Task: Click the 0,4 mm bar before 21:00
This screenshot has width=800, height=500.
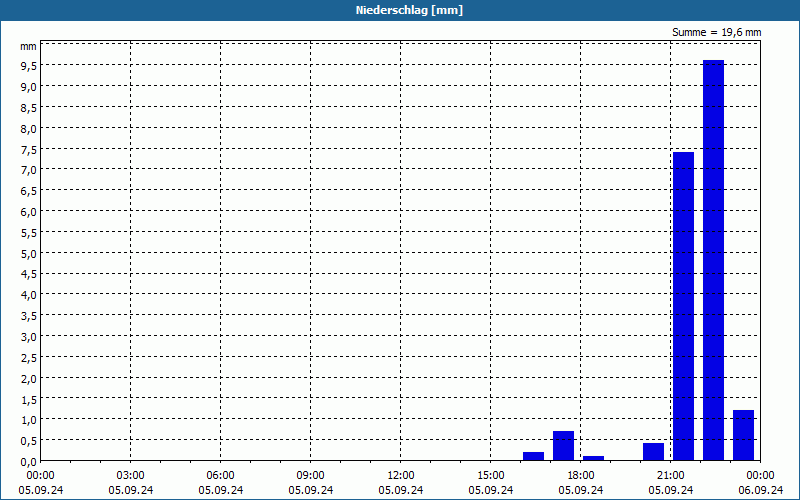Action: point(654,452)
